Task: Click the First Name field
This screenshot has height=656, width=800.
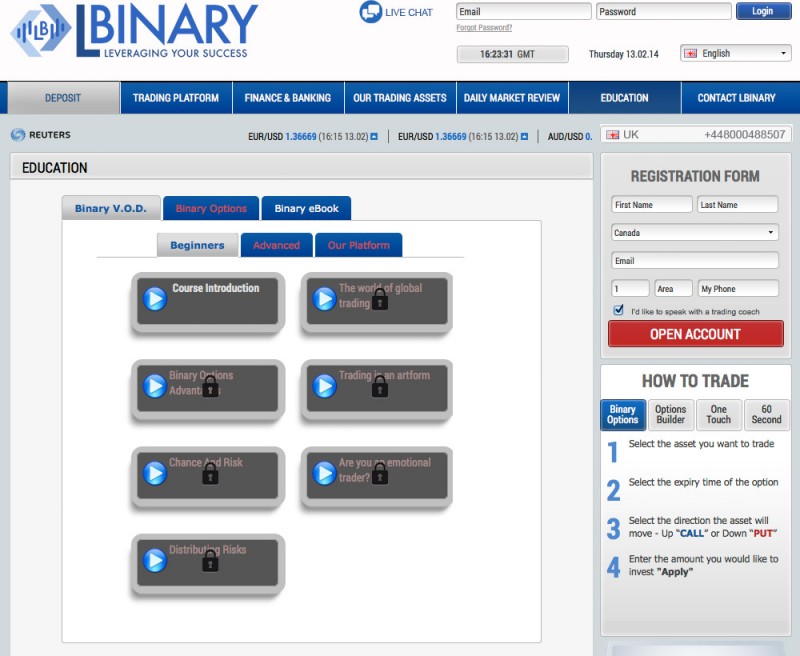Action: coord(652,205)
